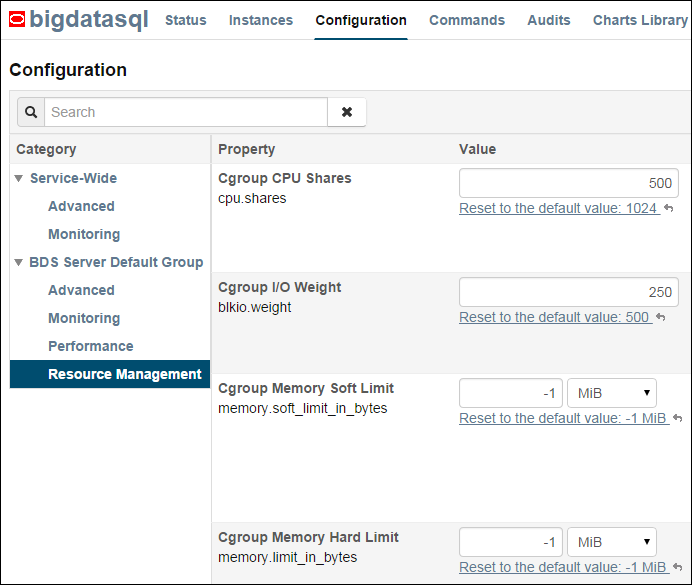Viewport: 692px width, 585px height.
Task: Click the Cgroup CPU Shares value field
Action: pyautogui.click(x=569, y=183)
